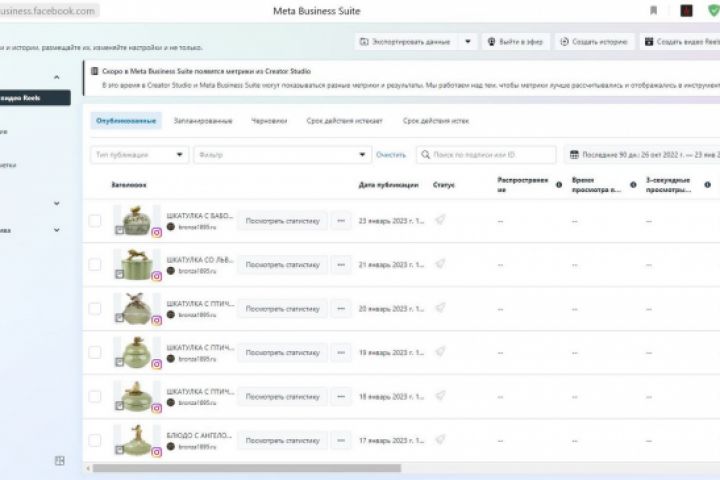
Task: Click the Instagram badge on БЛЮДО С АНГЕЛО row
Action: pyautogui.click(x=157, y=452)
